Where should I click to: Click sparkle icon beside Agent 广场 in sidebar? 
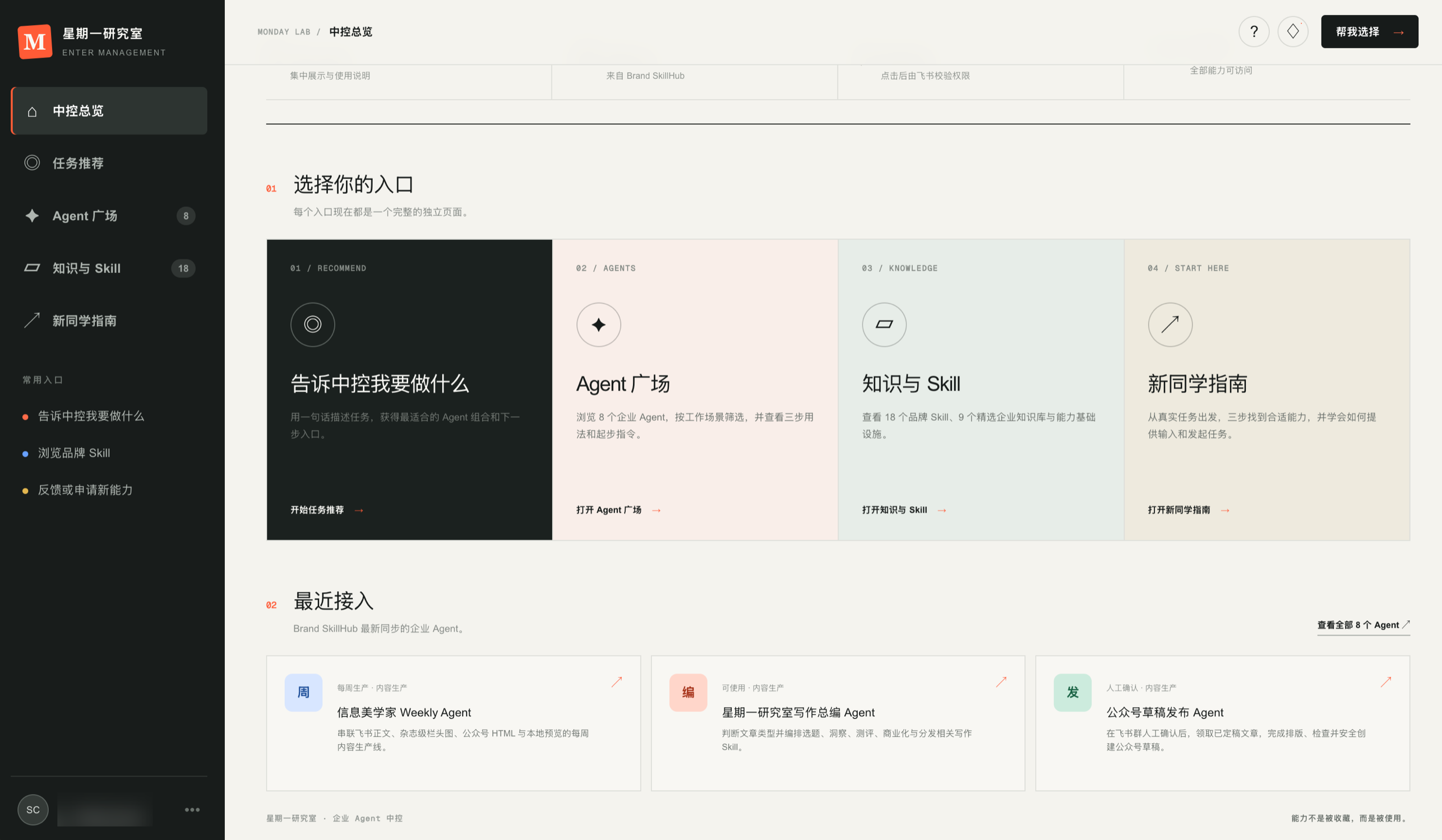[32, 216]
